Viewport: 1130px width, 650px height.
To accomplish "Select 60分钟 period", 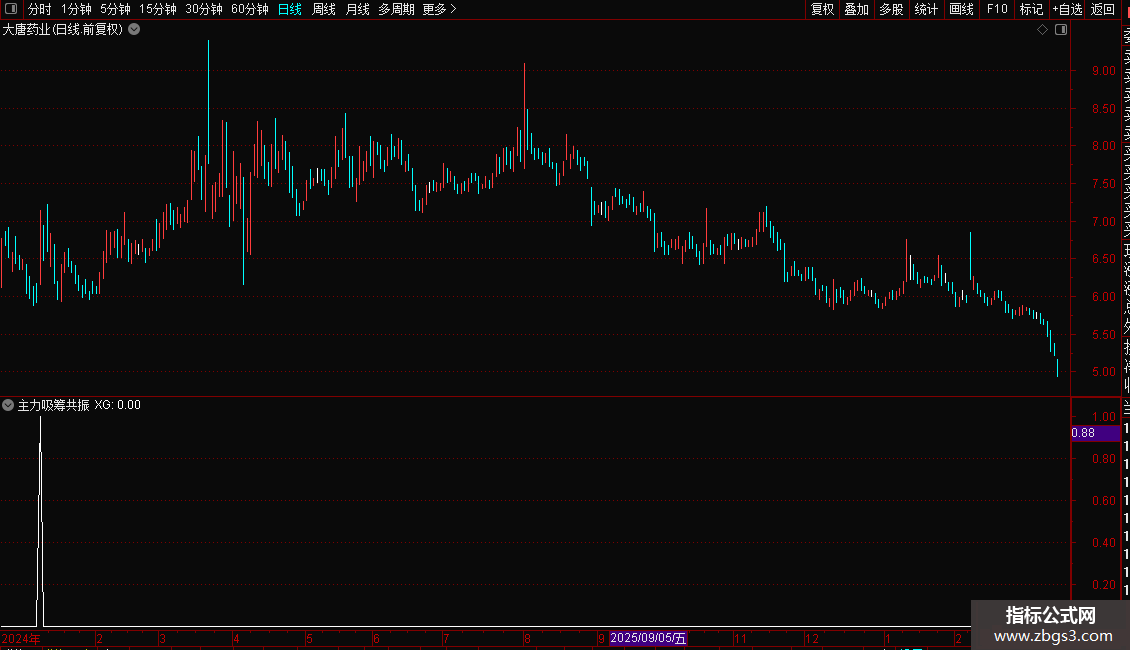I will point(250,9).
